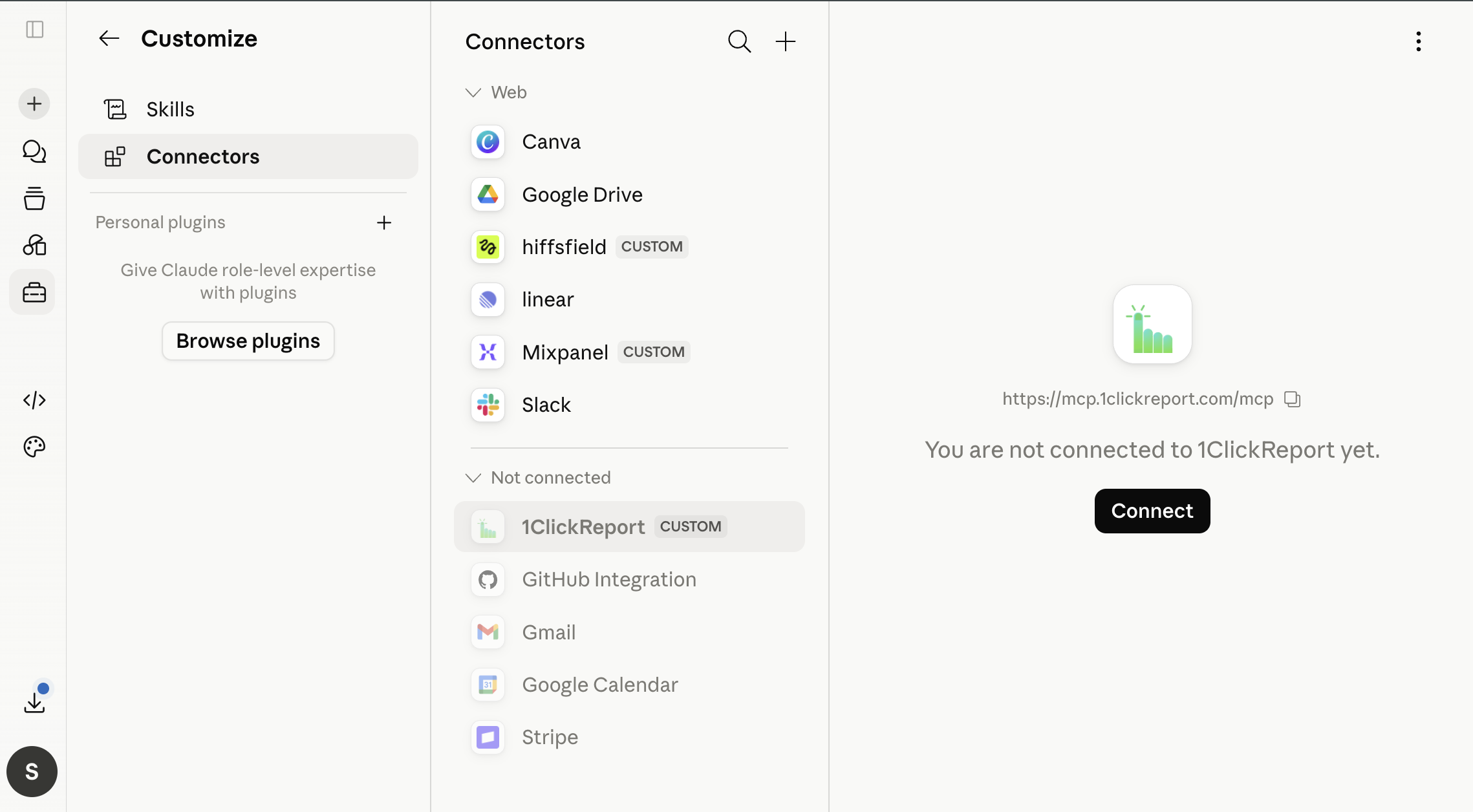Add a personal plugin with plus icon
Screen dimensions: 1473x812
(x=384, y=222)
